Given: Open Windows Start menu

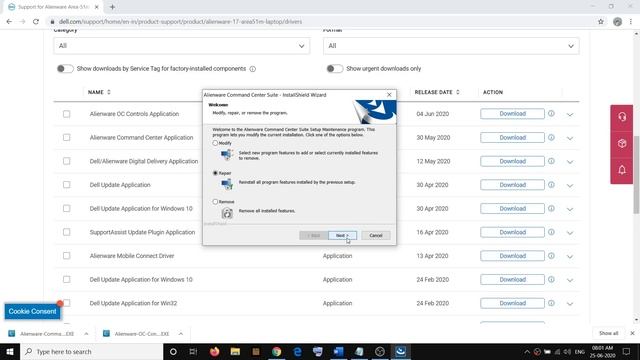Looking at the screenshot, I should [x=10, y=351].
